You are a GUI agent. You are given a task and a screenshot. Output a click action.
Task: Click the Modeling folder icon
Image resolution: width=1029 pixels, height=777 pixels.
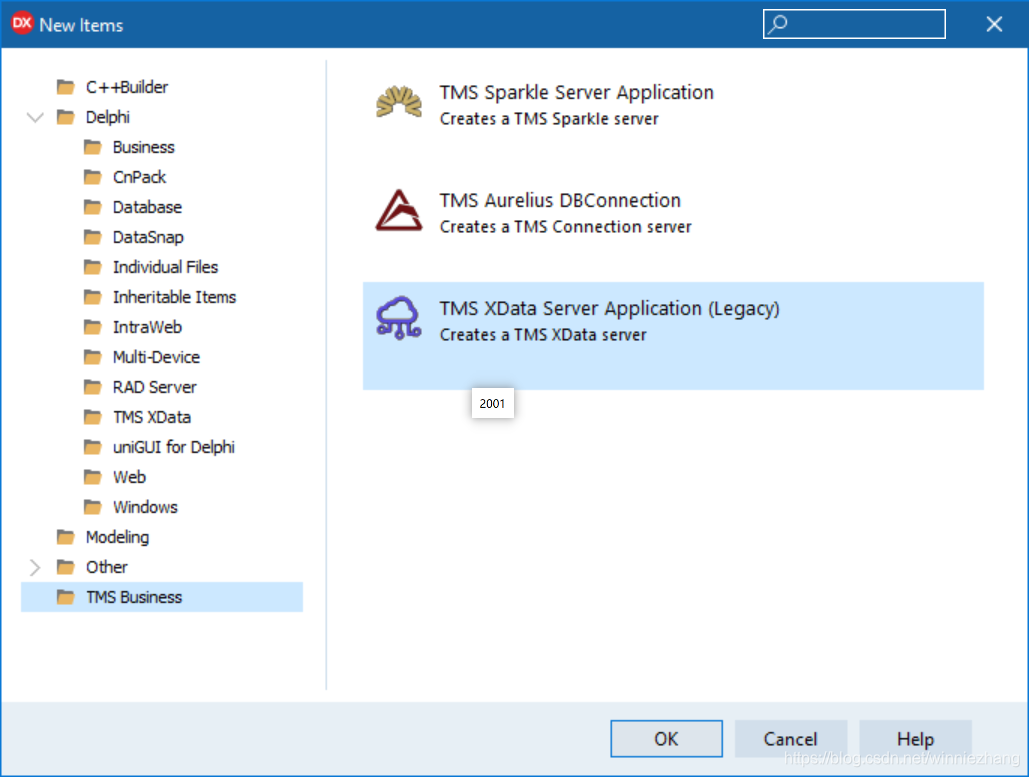[66, 537]
